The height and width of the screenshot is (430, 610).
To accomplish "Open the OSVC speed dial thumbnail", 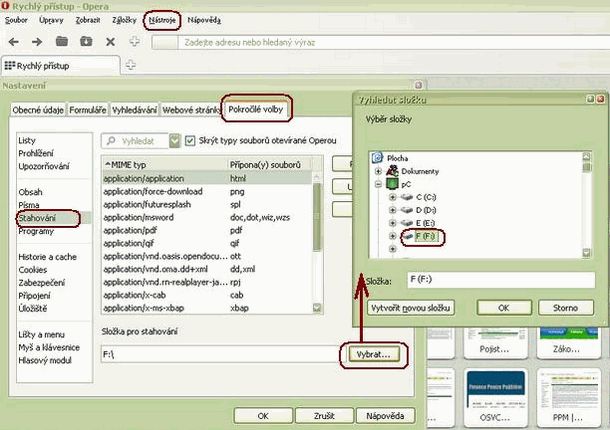I will [495, 397].
